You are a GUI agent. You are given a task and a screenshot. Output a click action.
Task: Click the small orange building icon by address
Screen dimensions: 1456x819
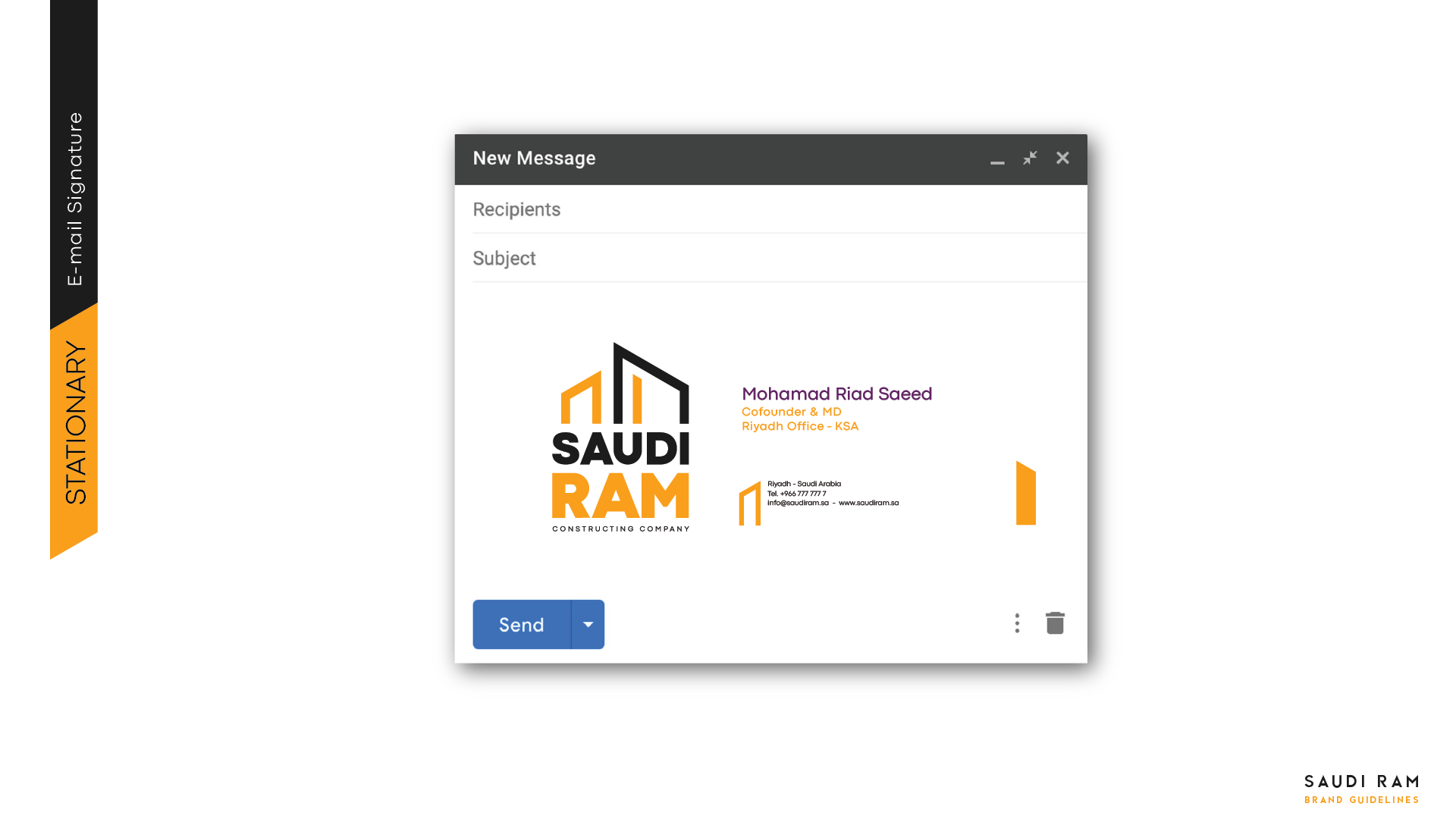[x=750, y=504]
